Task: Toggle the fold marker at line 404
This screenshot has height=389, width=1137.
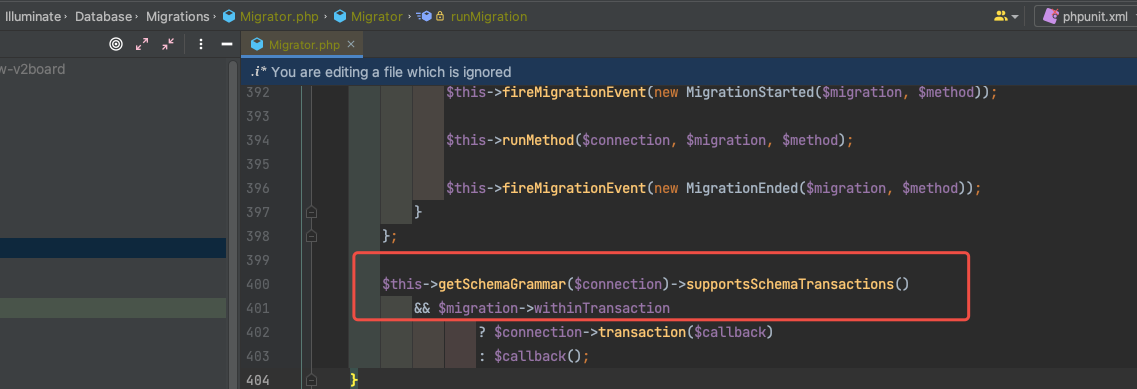Action: (311, 380)
